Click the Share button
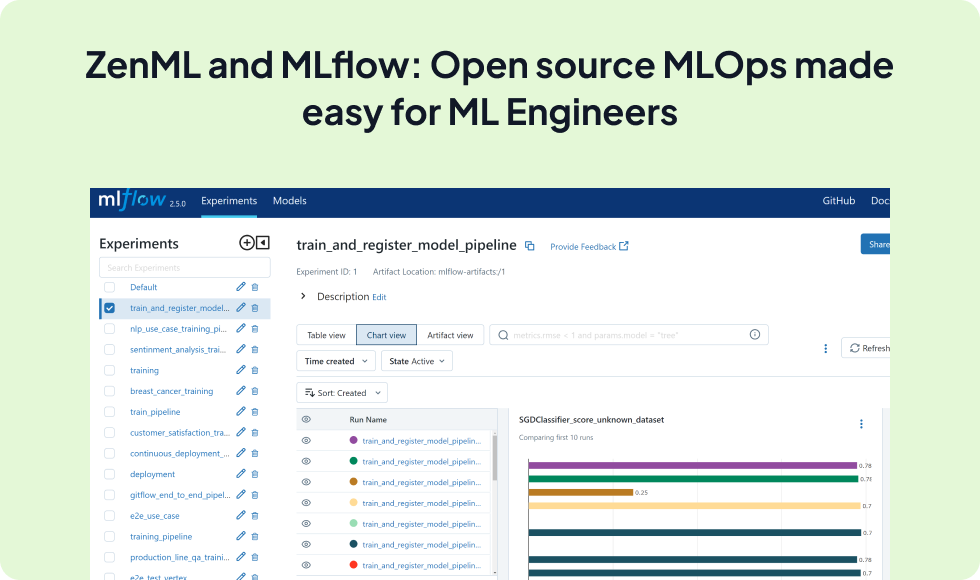The image size is (980, 580). (x=875, y=244)
